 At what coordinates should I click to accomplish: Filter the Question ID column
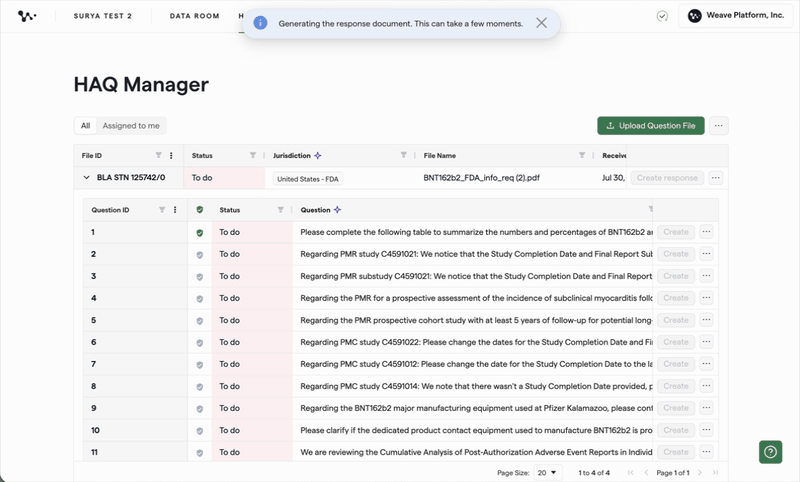[162, 210]
